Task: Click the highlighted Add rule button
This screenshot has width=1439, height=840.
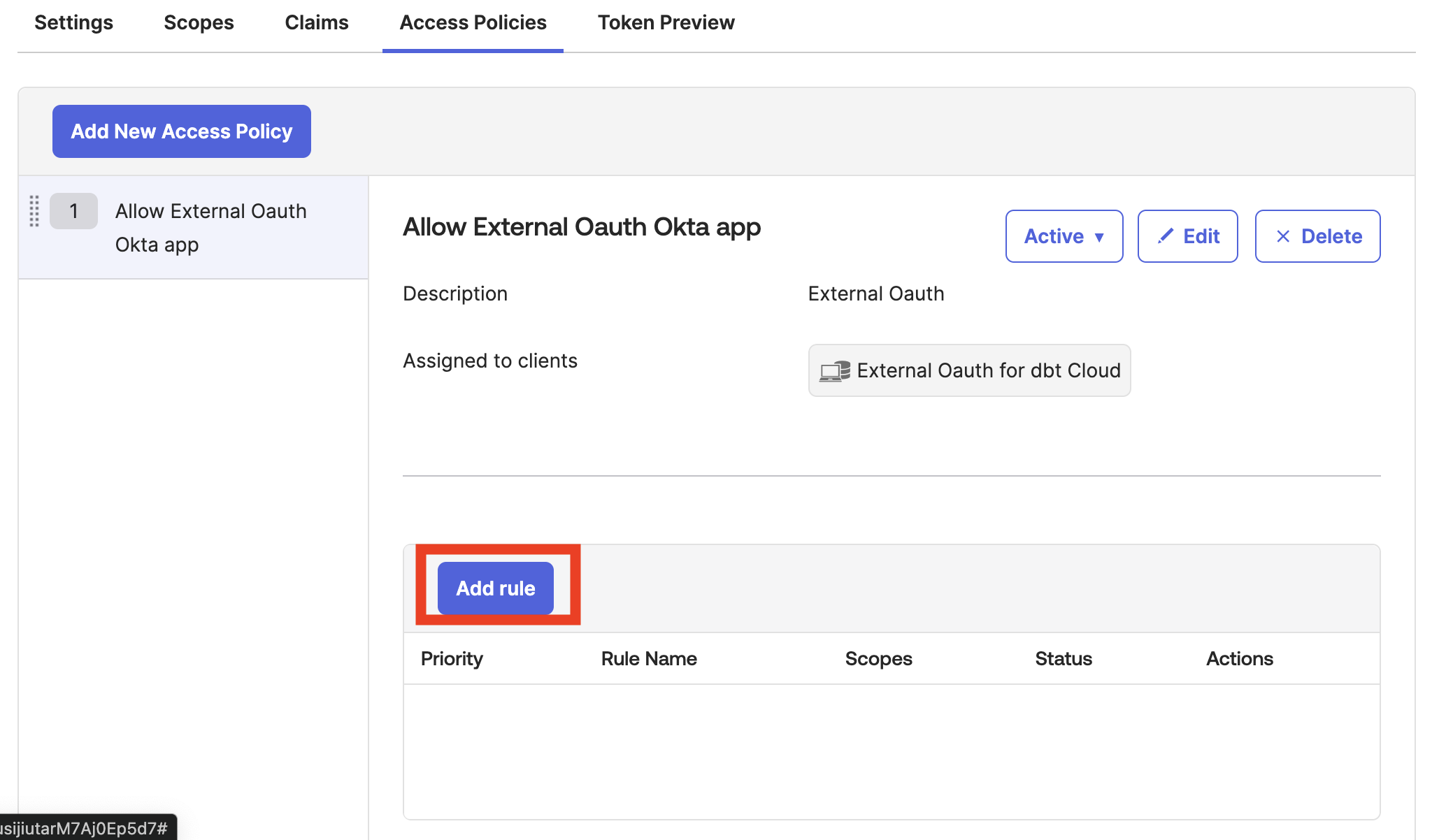Action: tap(495, 588)
